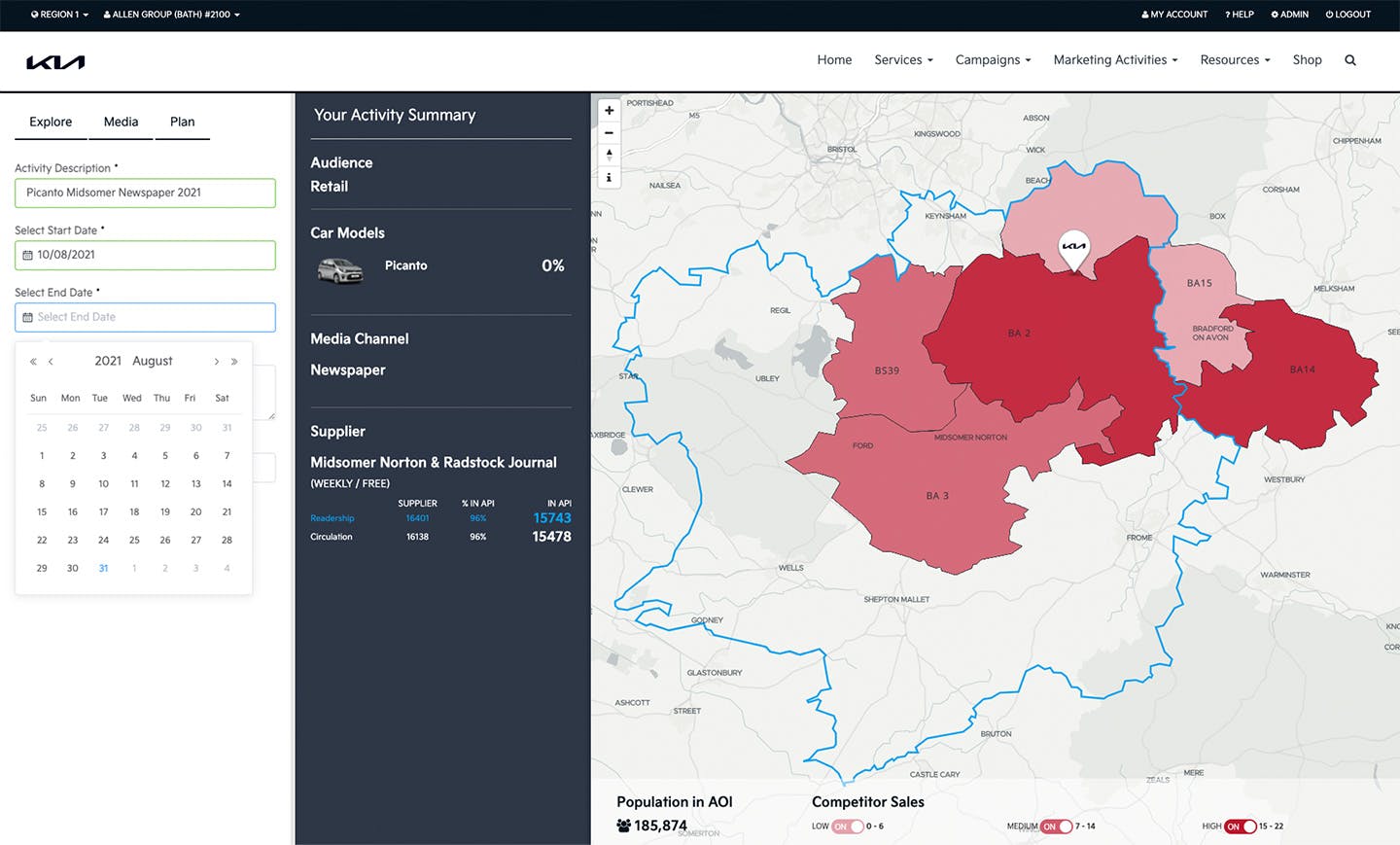This screenshot has height=845, width=1400.
Task: Click readership In API value 15743
Action: [552, 518]
